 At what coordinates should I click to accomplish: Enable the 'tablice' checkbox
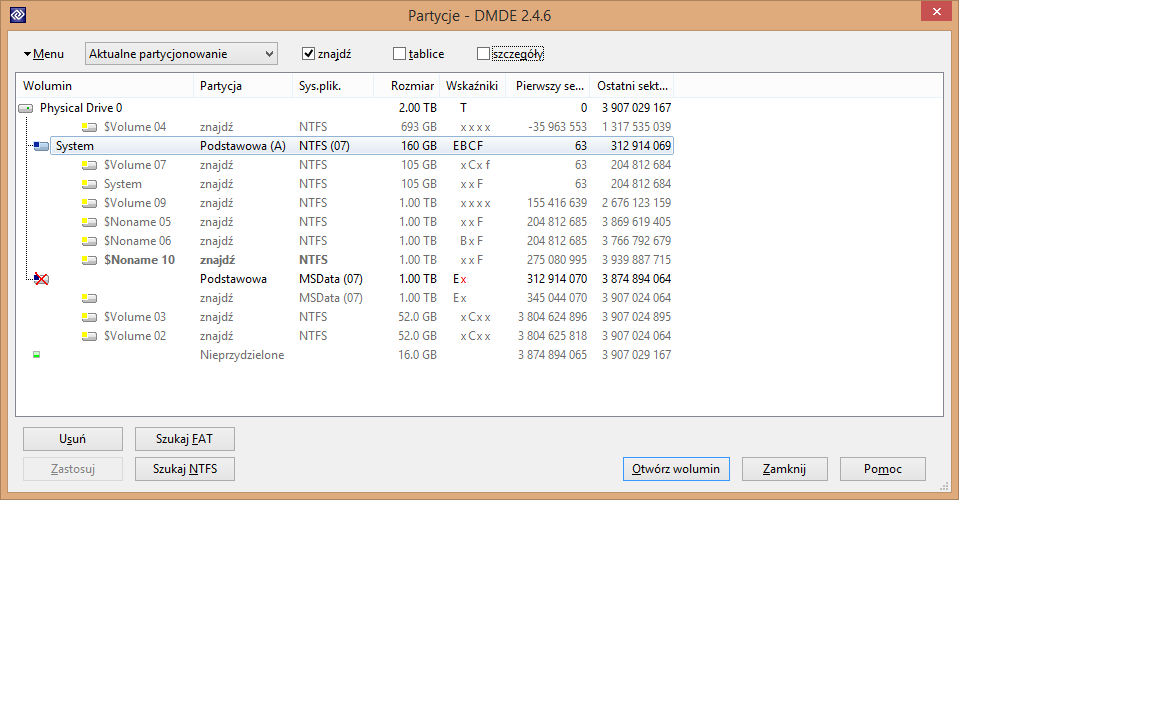tap(400, 54)
